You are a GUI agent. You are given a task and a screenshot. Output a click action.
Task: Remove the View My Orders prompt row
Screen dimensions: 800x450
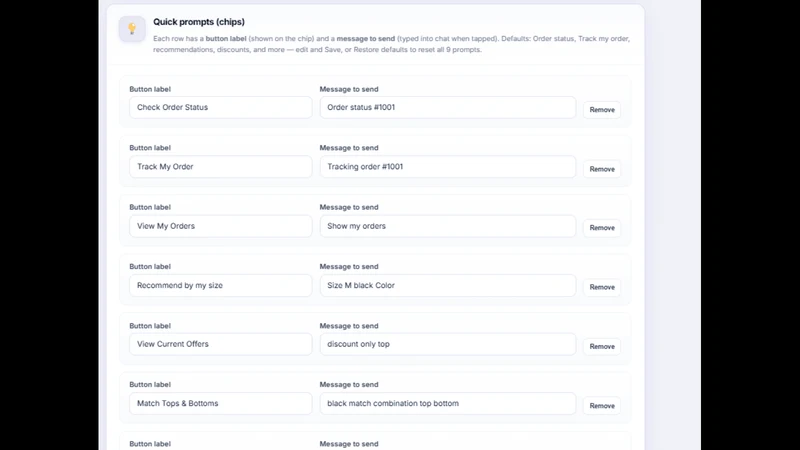(602, 228)
